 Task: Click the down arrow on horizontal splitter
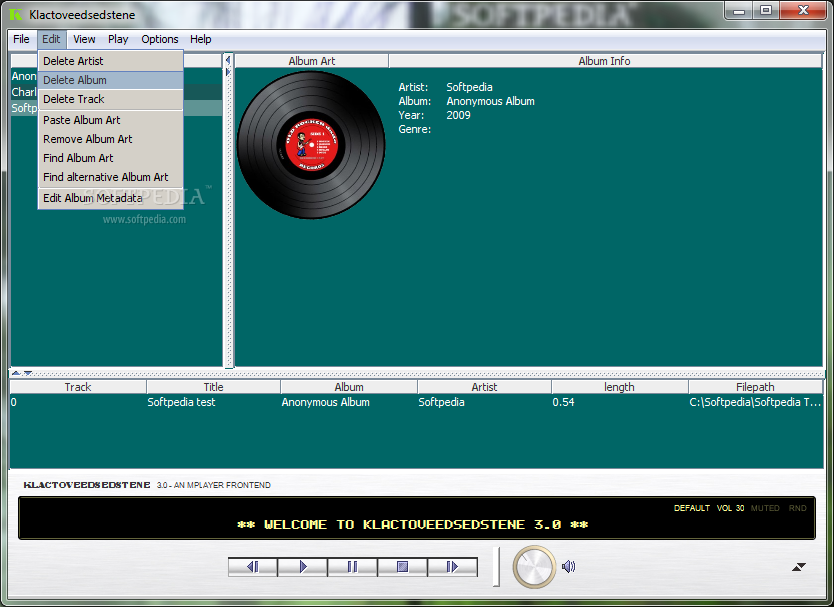pos(28,373)
